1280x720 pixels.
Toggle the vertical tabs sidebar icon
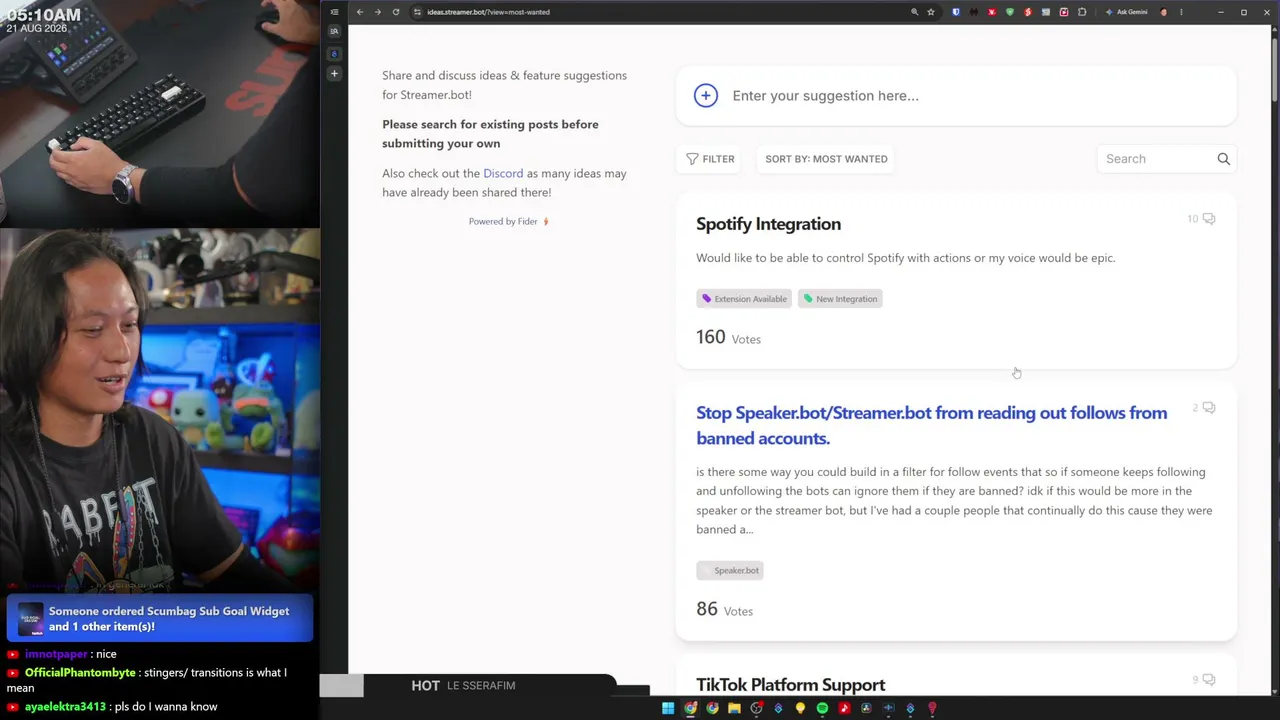coord(334,12)
